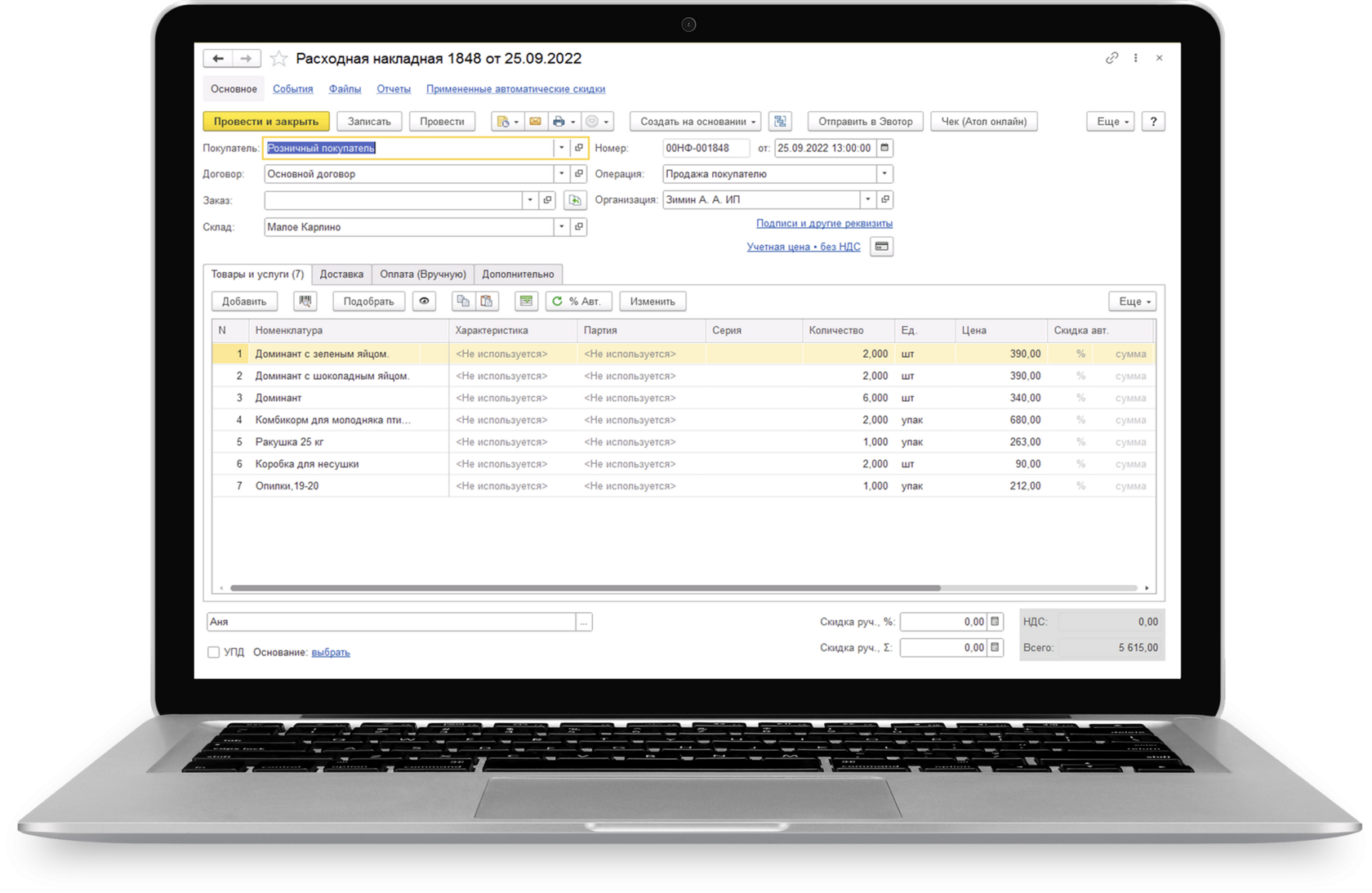Click the выбрать link next to Основание
The image size is (1372, 893).
[x=331, y=652]
